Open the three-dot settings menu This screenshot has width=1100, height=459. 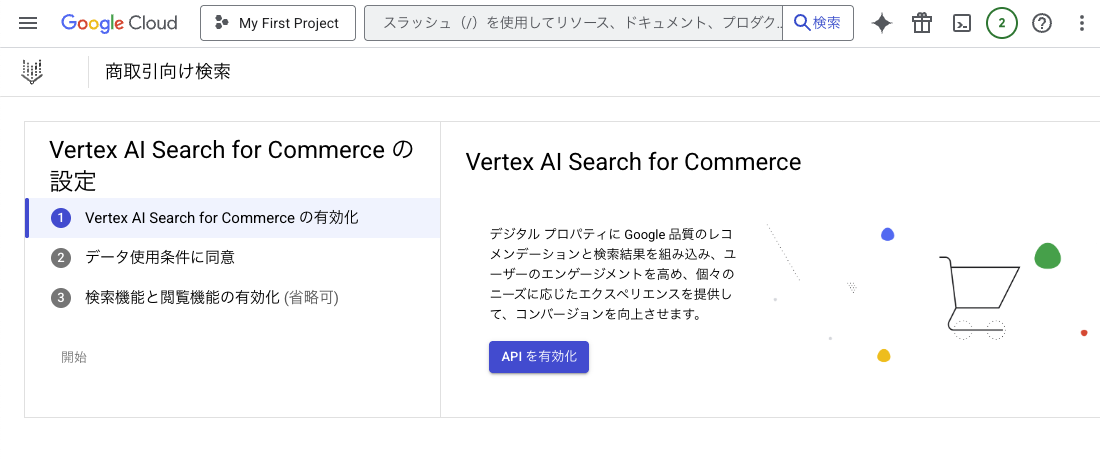(x=1081, y=23)
